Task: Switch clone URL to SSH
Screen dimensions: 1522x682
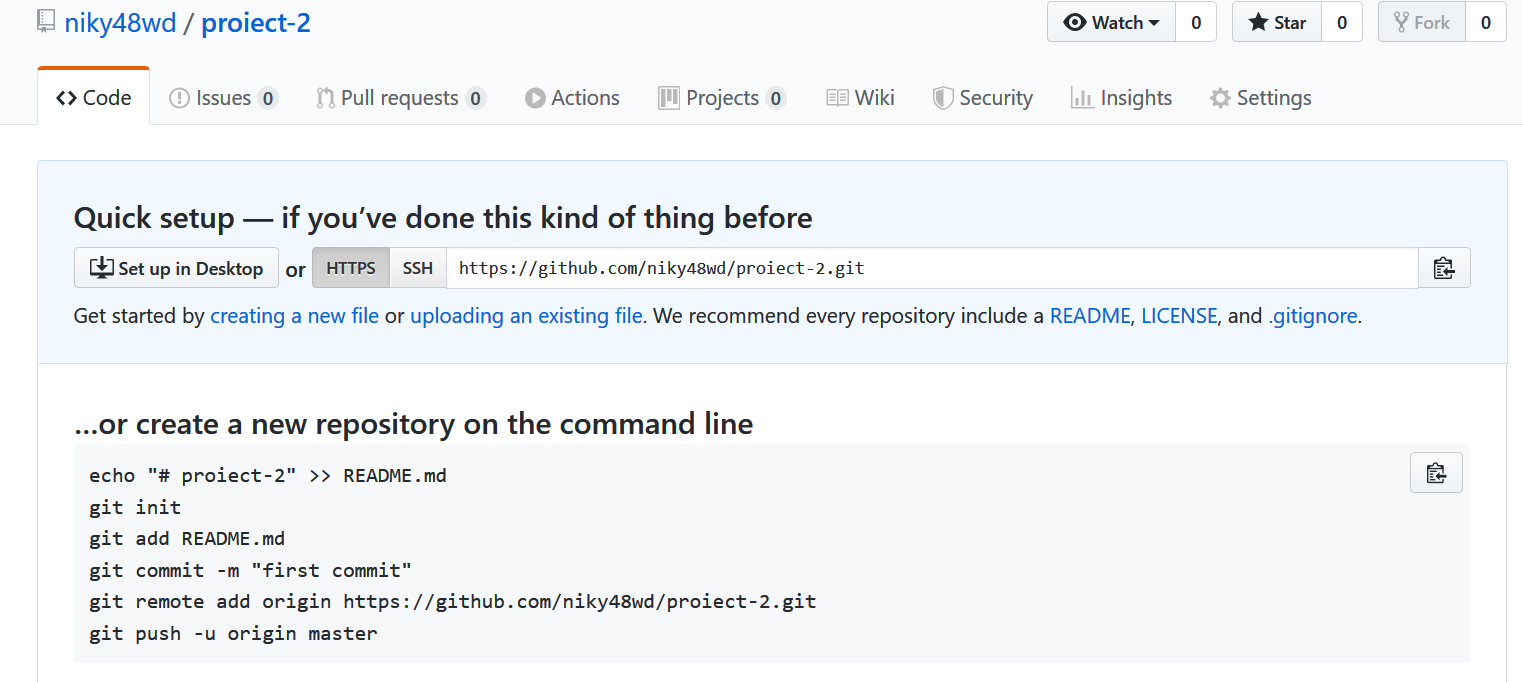Action: 417,267
